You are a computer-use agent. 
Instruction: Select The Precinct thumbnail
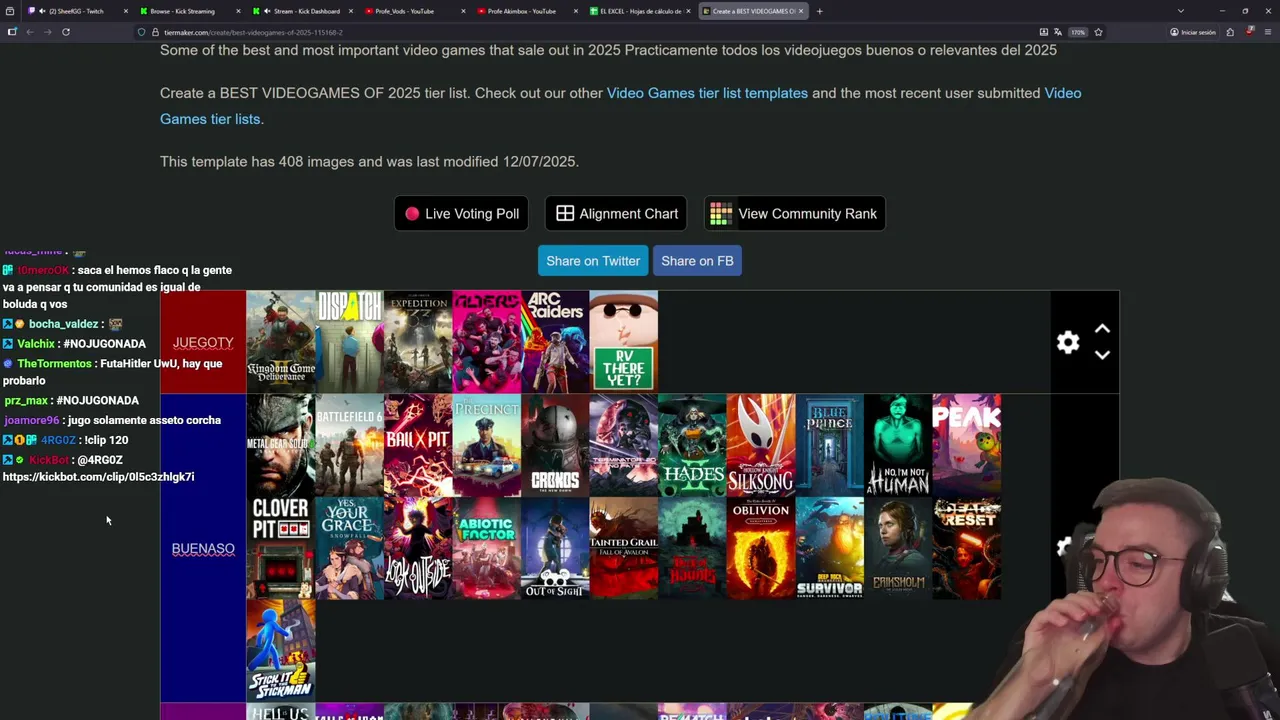click(x=487, y=445)
